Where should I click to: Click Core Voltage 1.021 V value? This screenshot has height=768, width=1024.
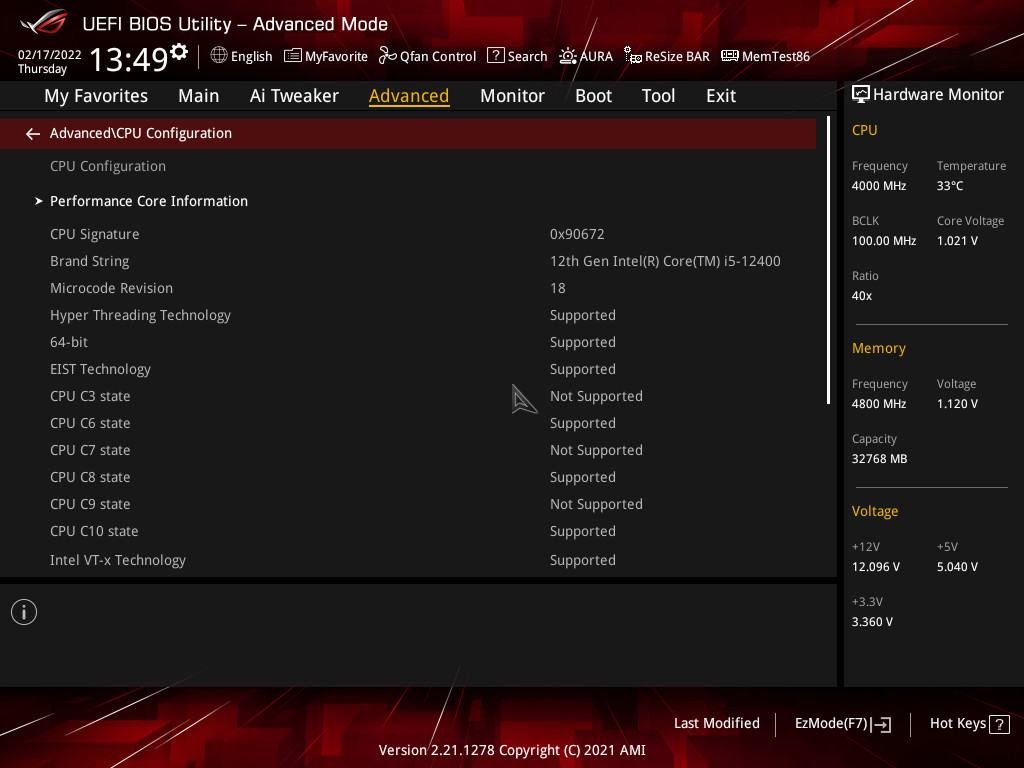(x=957, y=241)
